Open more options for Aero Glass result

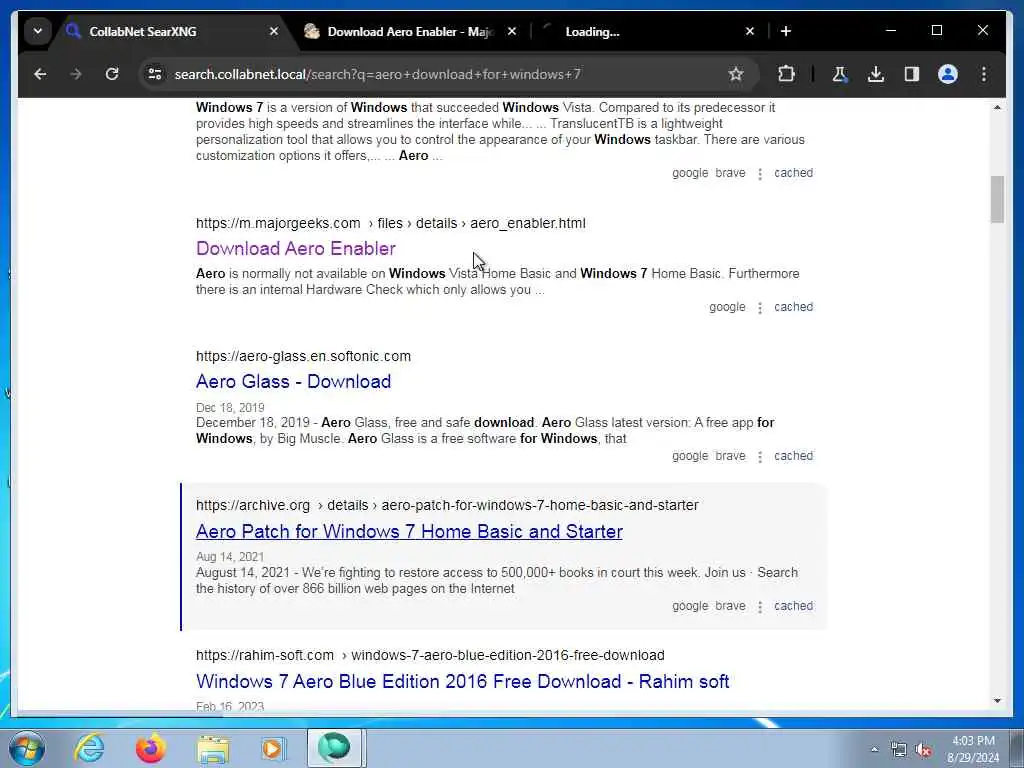[760, 456]
